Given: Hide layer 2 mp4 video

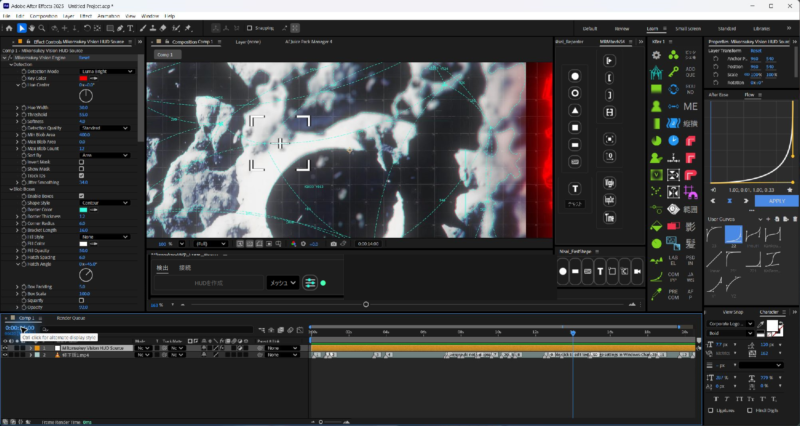Looking at the screenshot, I should 5,355.
